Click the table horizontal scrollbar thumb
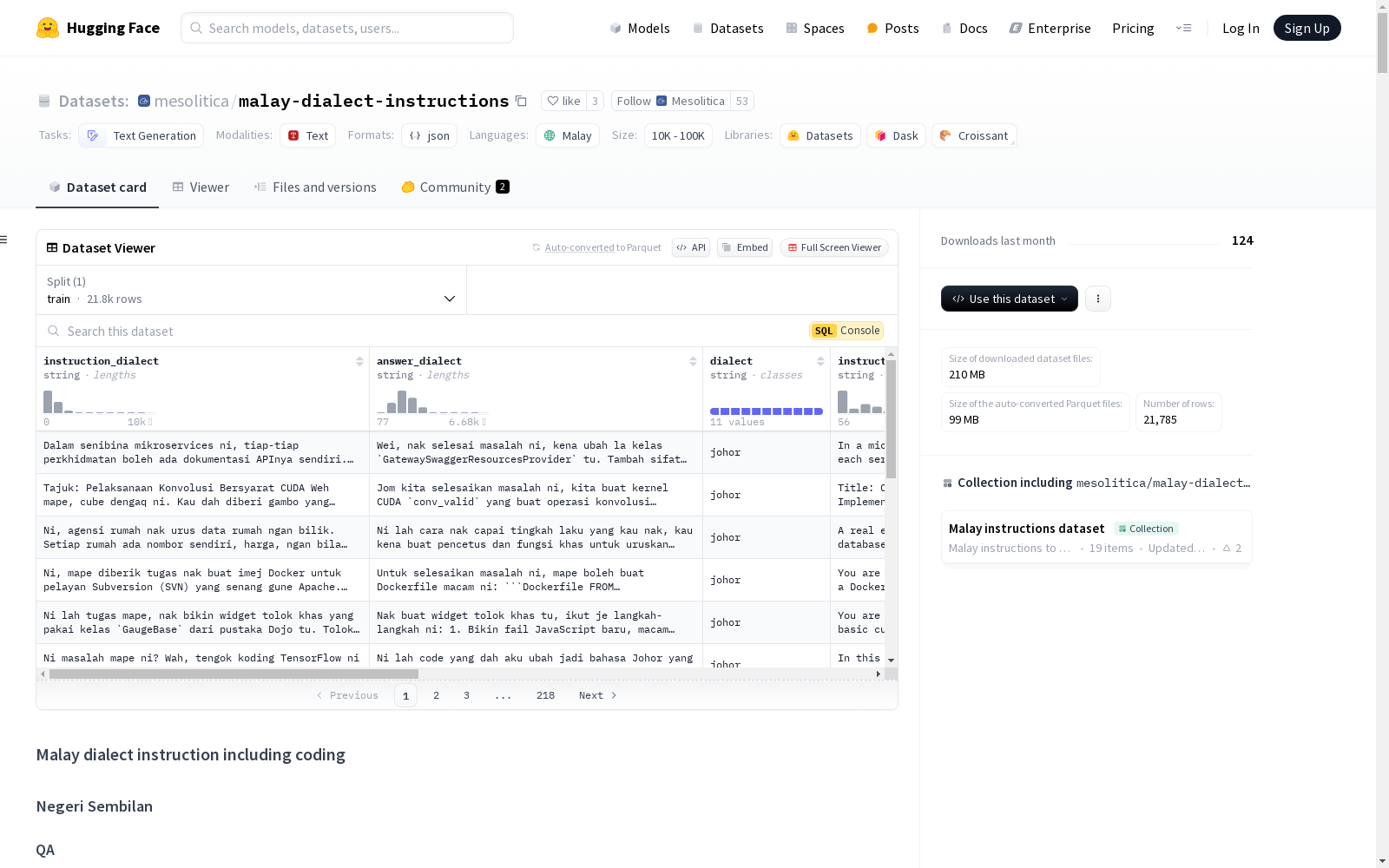The width and height of the screenshot is (1389, 868). click(234, 674)
